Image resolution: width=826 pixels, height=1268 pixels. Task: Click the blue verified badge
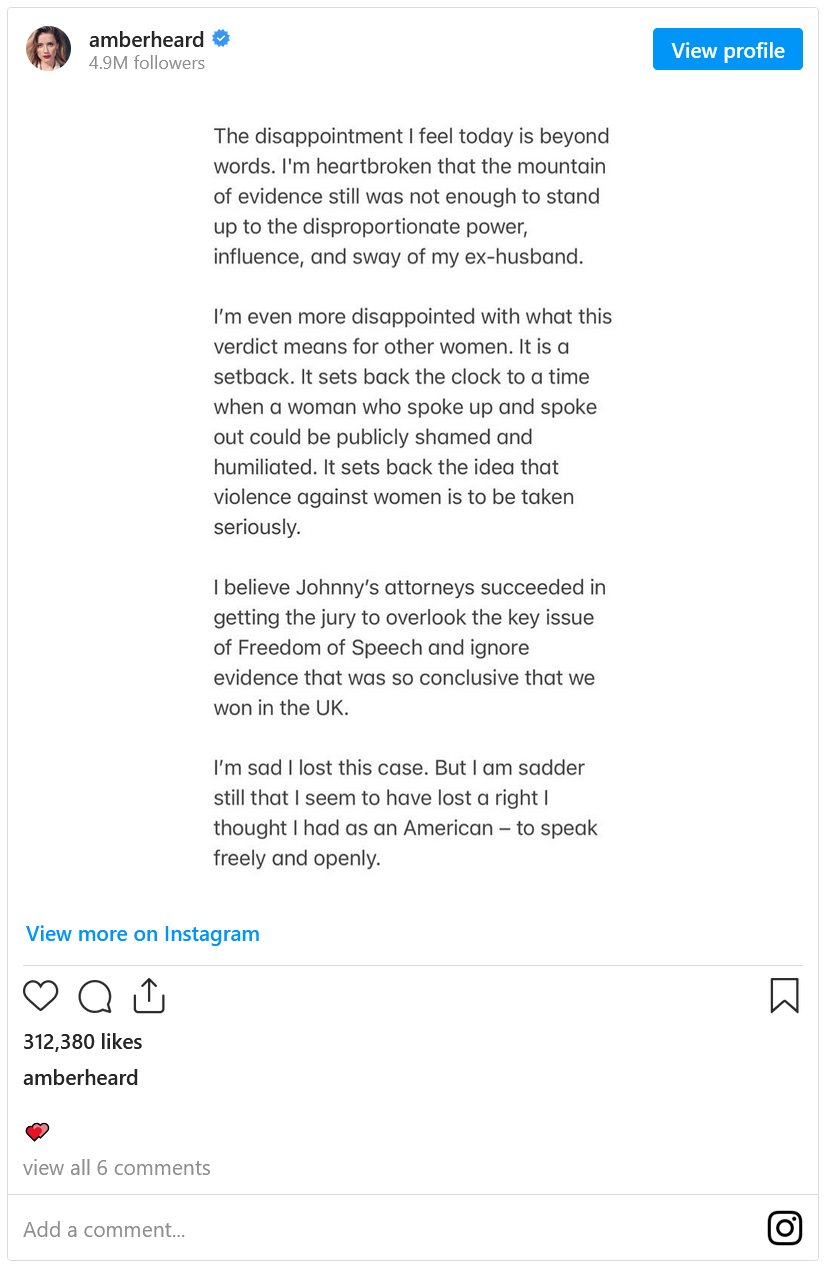point(221,39)
